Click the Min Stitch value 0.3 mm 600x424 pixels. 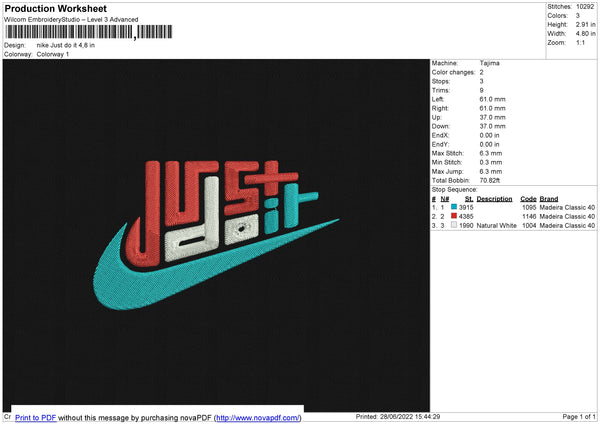491,163
